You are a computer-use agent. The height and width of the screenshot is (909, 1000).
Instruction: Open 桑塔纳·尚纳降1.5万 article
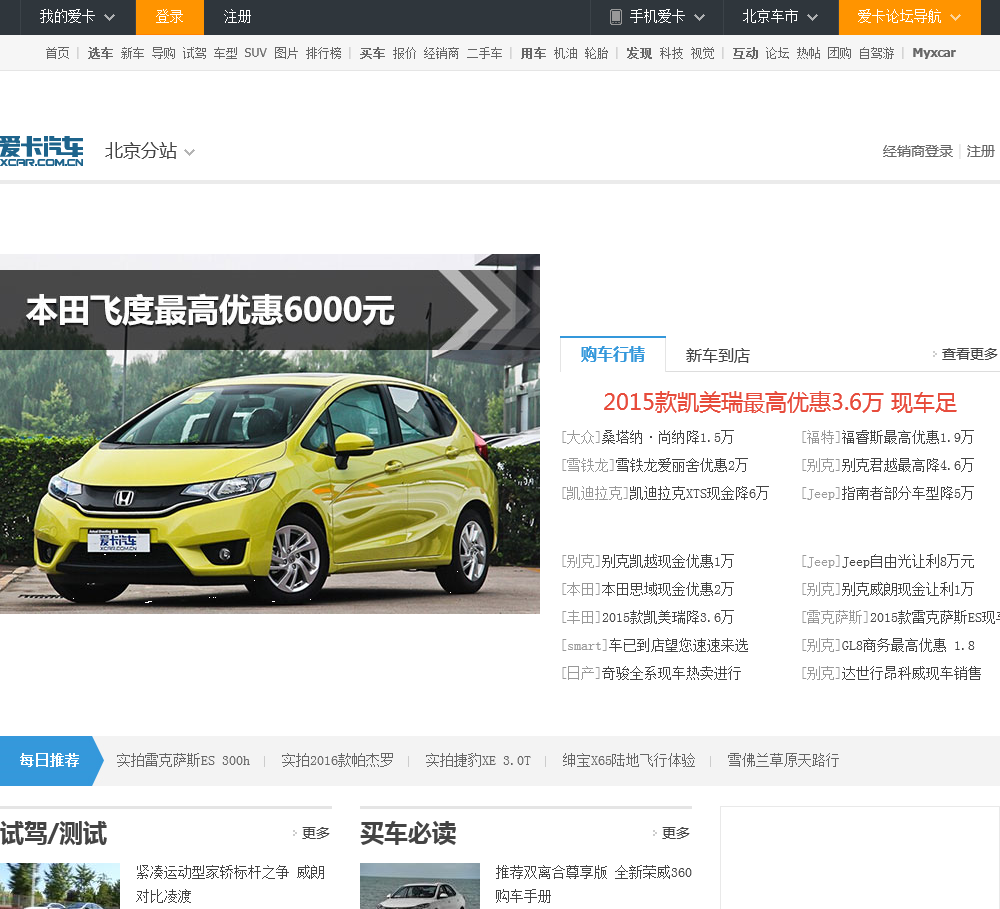(667, 438)
